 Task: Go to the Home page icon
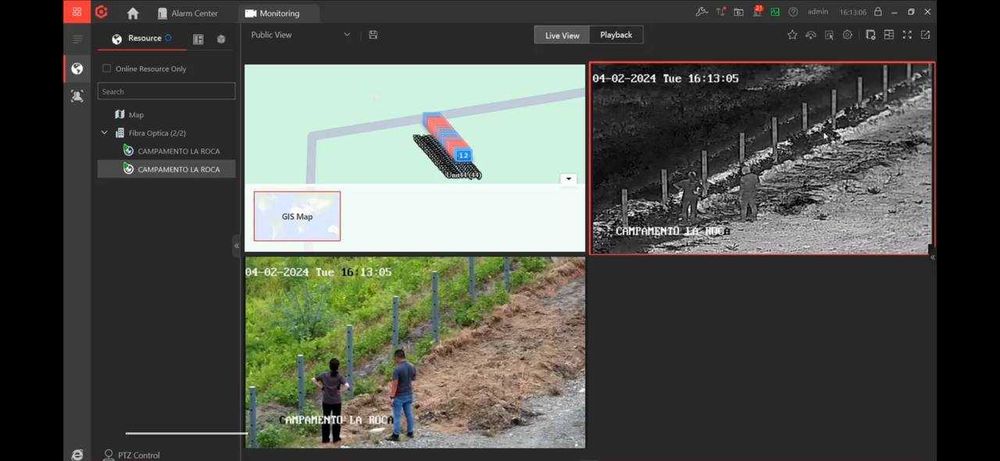tap(133, 13)
